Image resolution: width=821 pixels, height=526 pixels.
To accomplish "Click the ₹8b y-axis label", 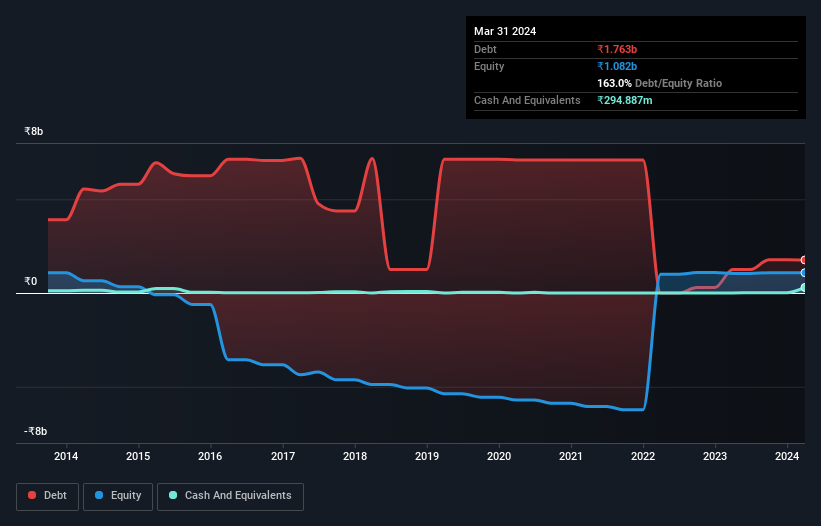I will 34,131.
